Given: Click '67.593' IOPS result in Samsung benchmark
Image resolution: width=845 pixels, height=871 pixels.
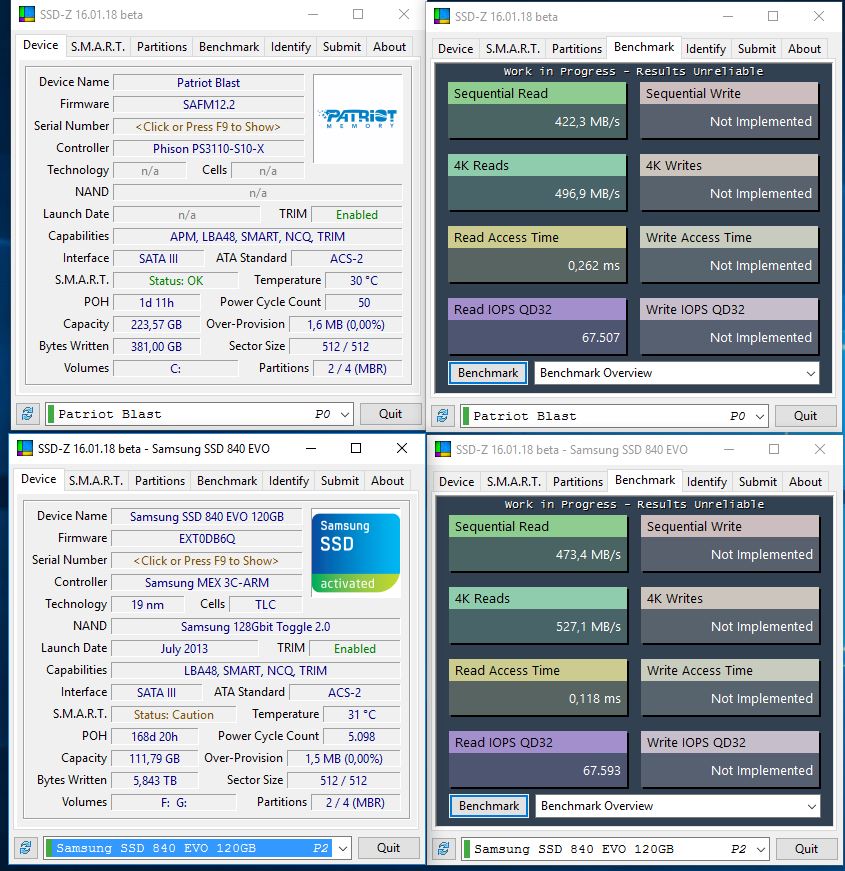Looking at the screenshot, I should [x=602, y=770].
